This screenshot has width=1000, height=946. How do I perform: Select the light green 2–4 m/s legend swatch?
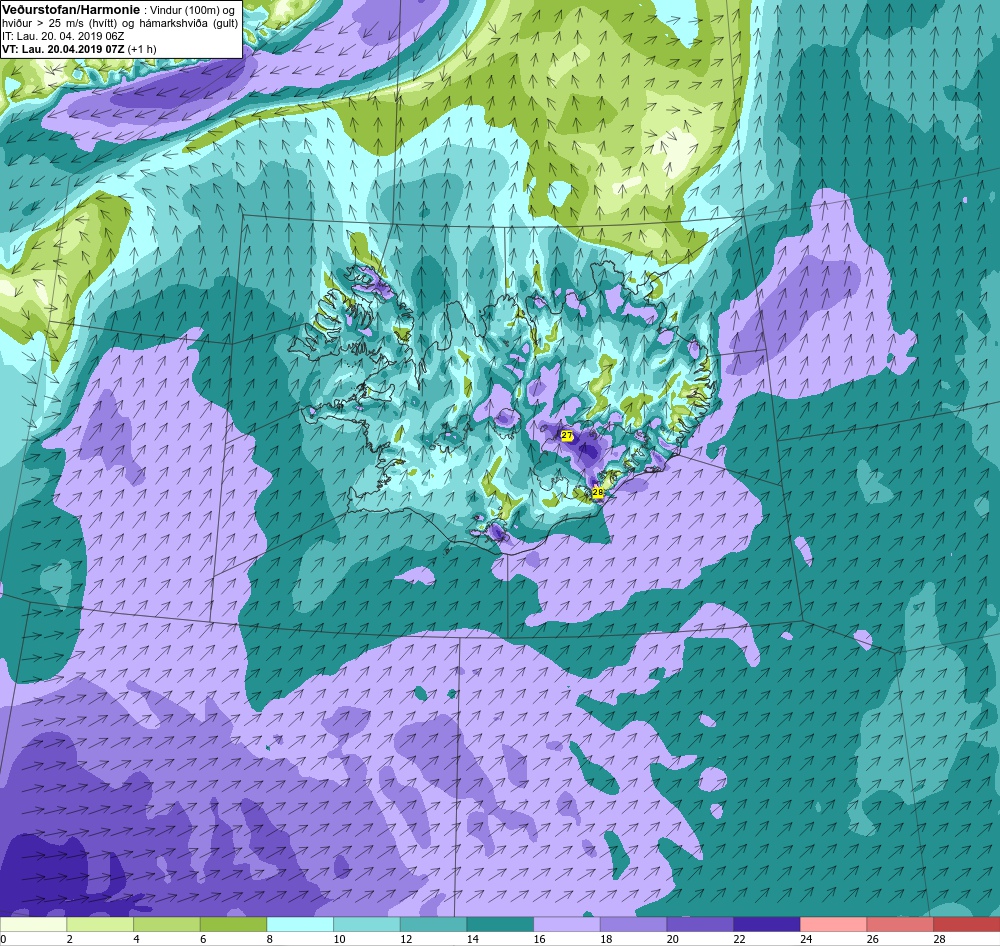(x=100, y=924)
